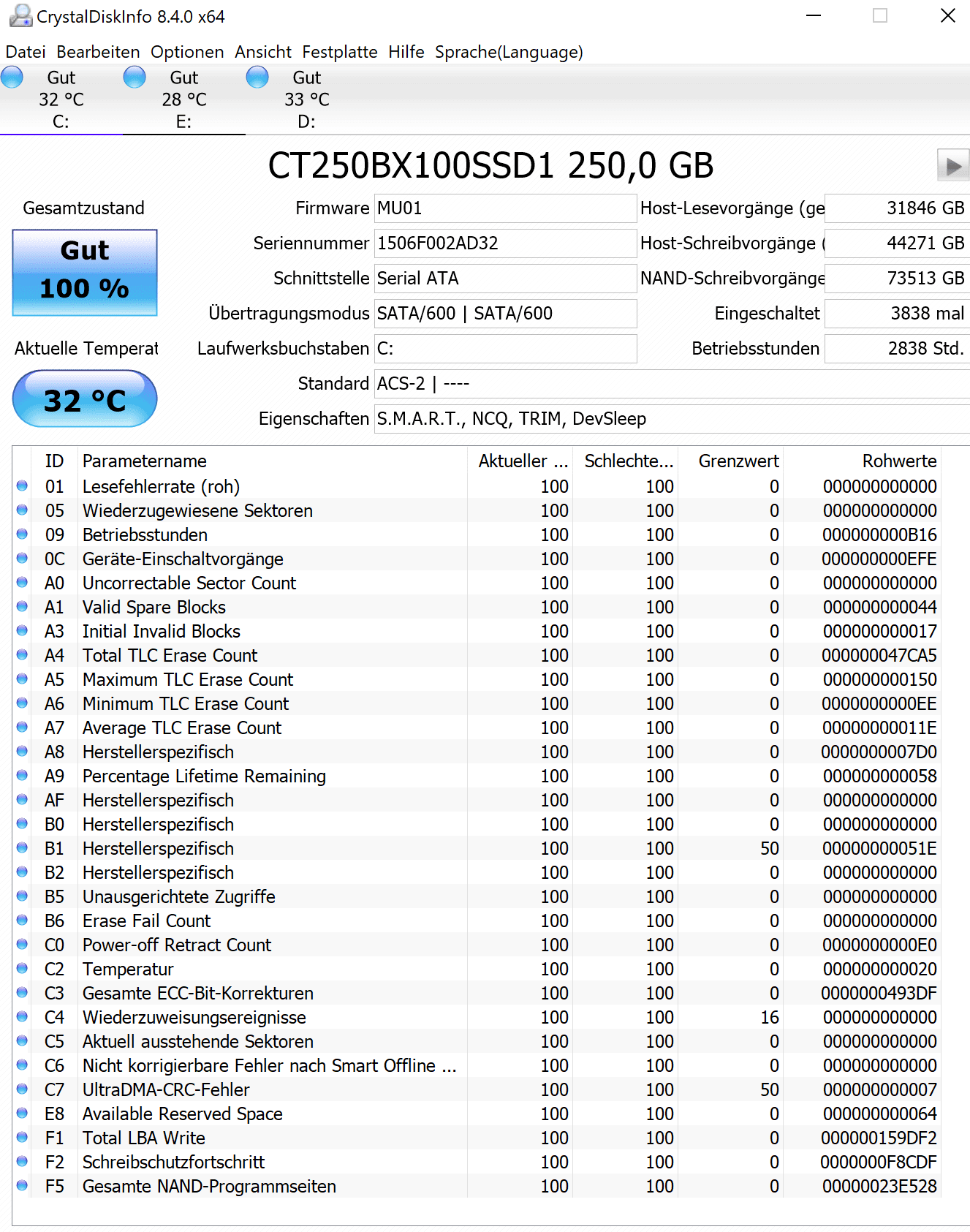This screenshot has height=1232, width=970.
Task: Click status dot for row A7 Average TLC Erase
Action: 22,727
